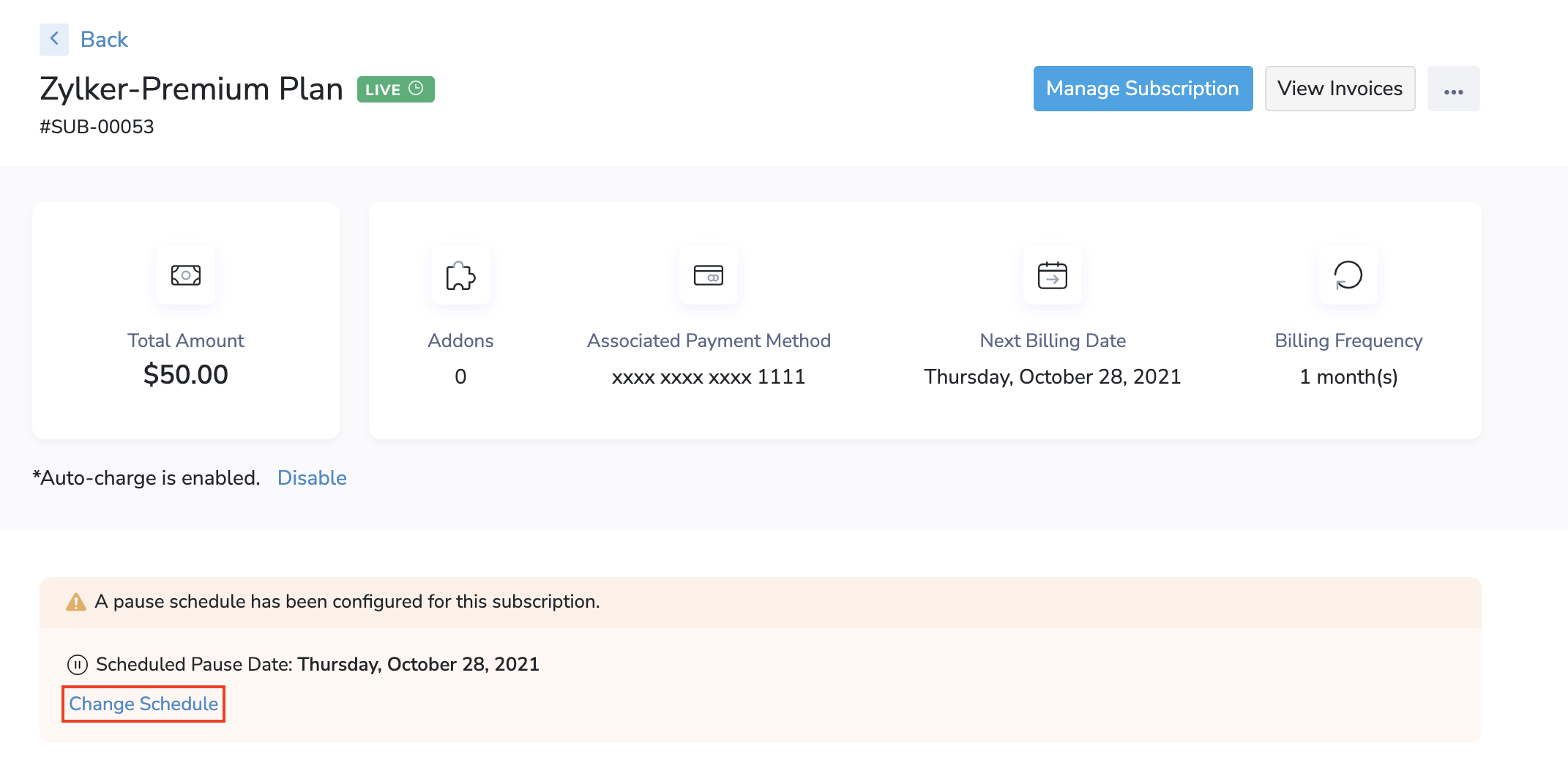The image size is (1568, 760).
Task: Click the scheduled pause circle icon
Action: (x=78, y=665)
